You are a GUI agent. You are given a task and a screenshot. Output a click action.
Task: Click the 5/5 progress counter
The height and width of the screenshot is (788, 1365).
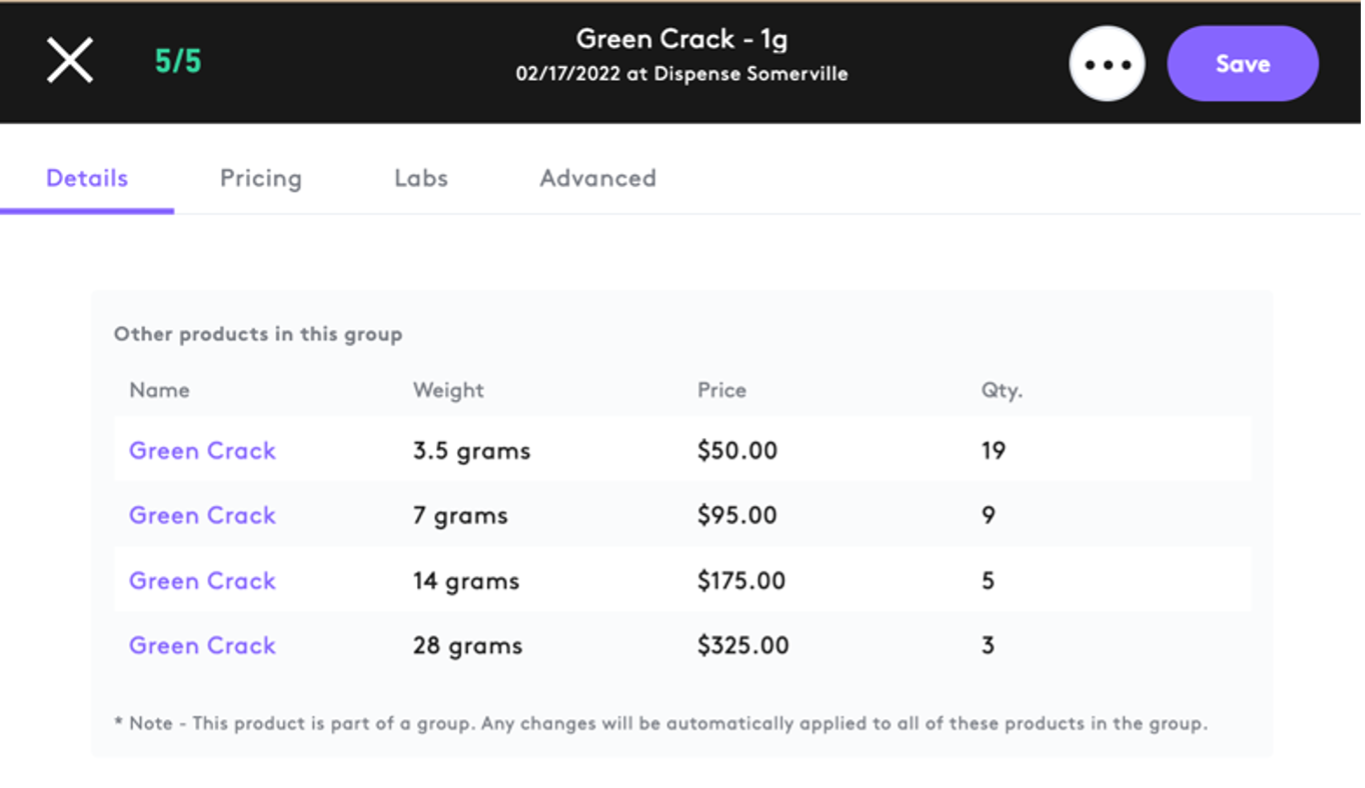178,62
